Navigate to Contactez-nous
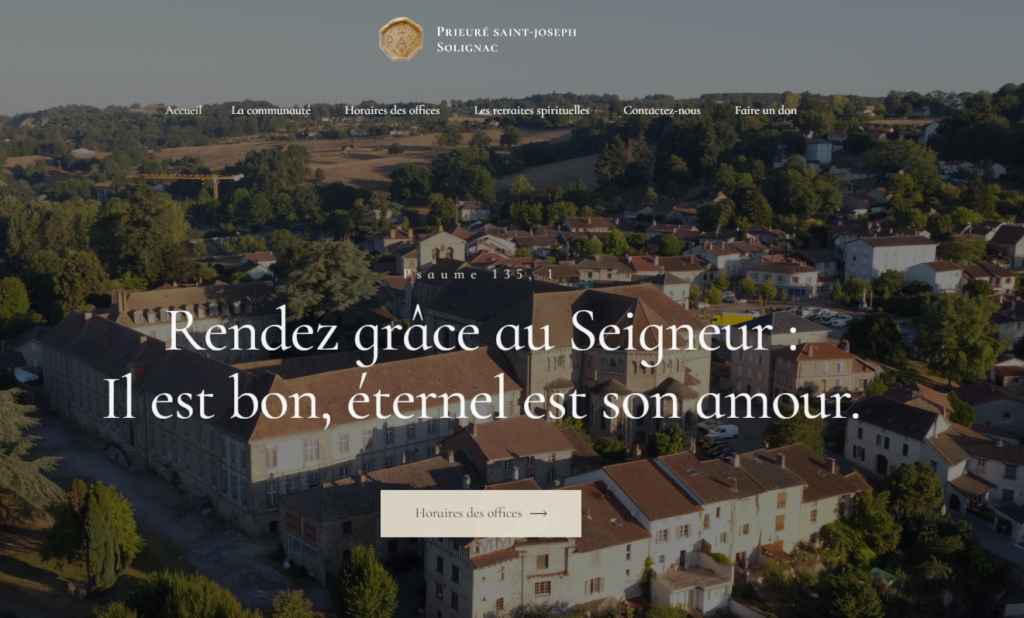 (x=662, y=110)
